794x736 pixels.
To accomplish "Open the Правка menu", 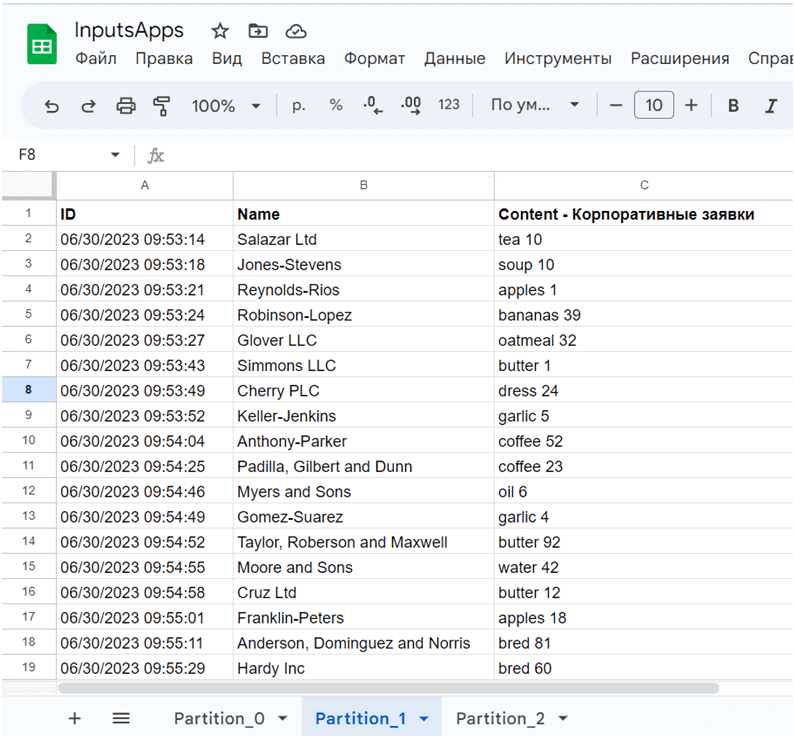I will 164,59.
